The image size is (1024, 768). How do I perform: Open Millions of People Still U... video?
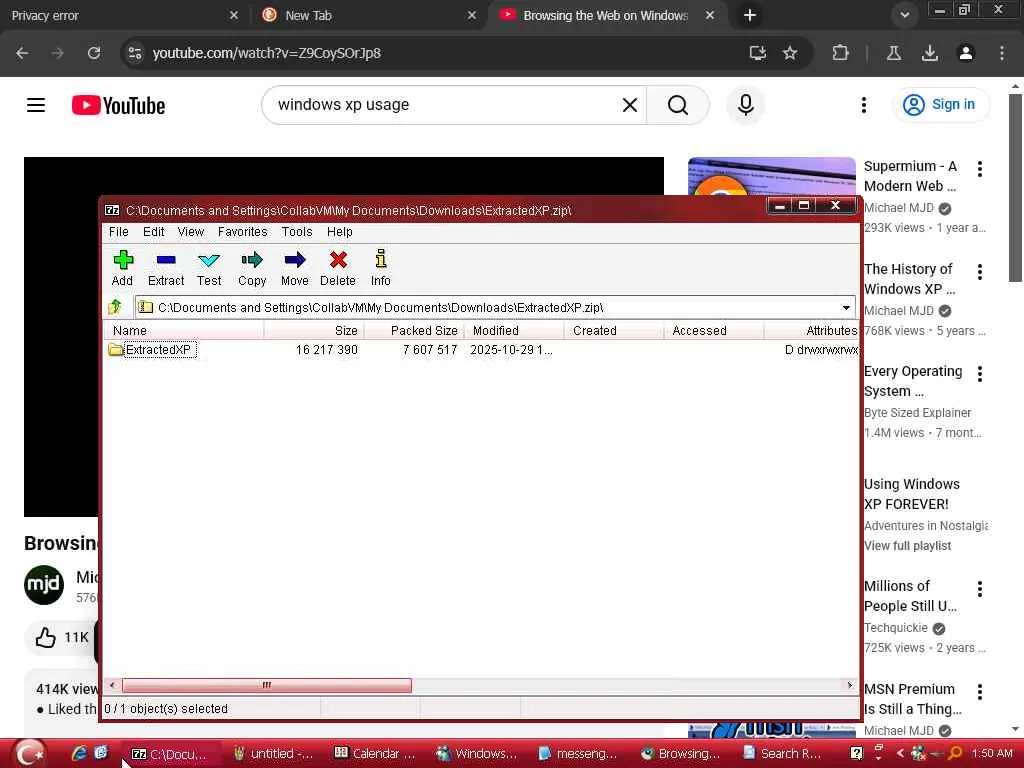coord(910,596)
